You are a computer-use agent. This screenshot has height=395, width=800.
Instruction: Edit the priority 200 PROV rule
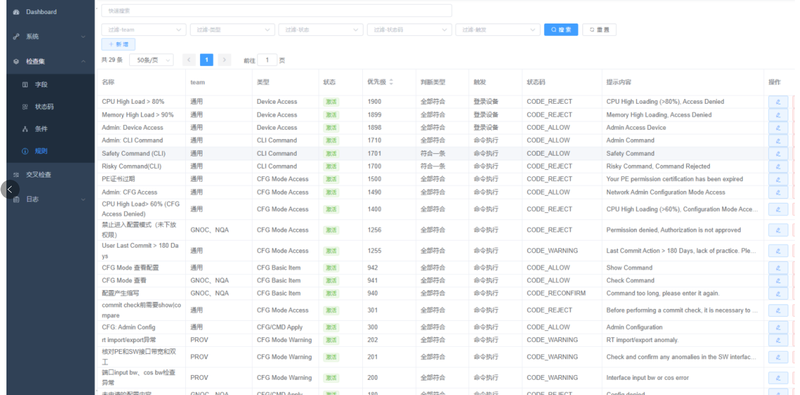pyautogui.click(x=778, y=378)
